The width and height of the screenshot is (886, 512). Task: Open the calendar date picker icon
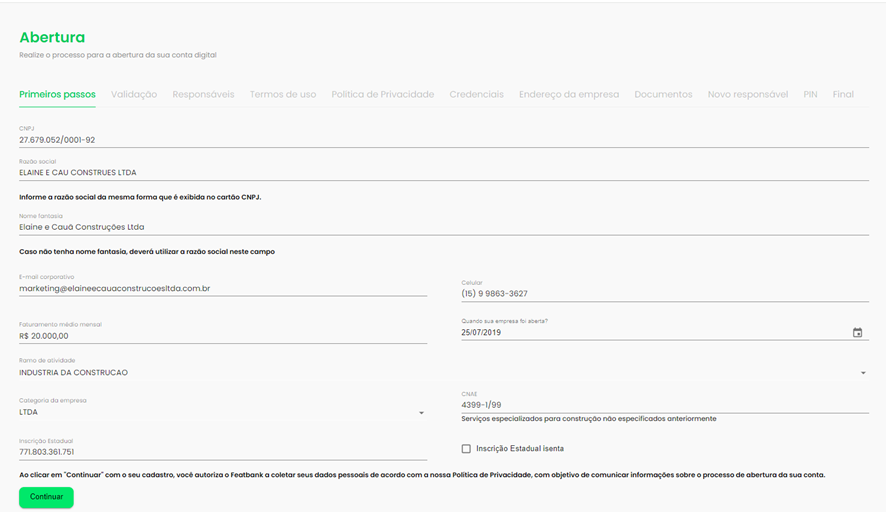857,333
